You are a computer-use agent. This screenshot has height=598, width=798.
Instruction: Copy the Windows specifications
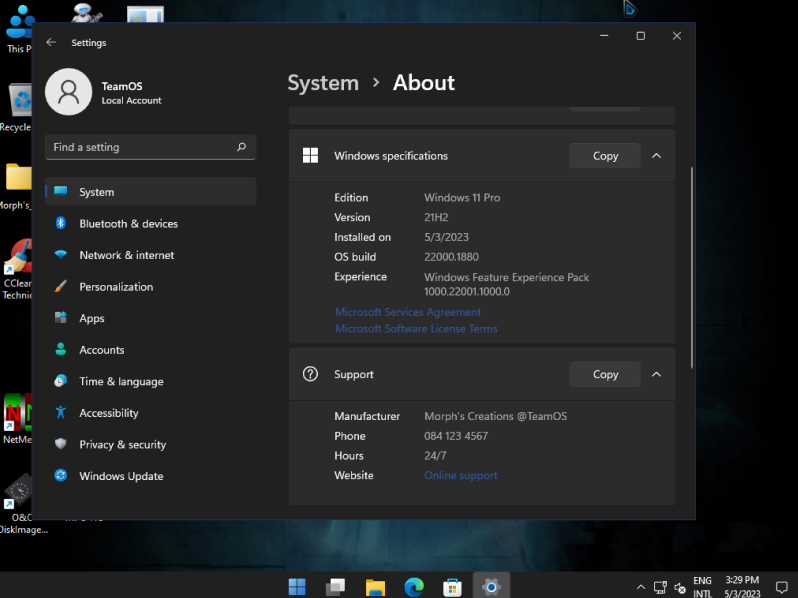(x=605, y=156)
